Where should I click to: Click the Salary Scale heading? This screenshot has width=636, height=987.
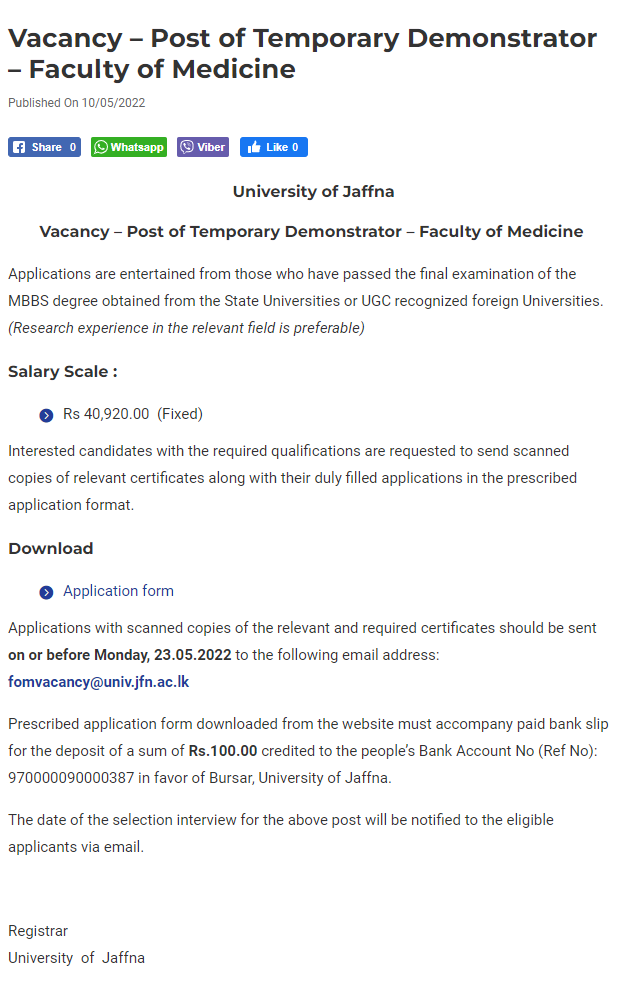63,371
